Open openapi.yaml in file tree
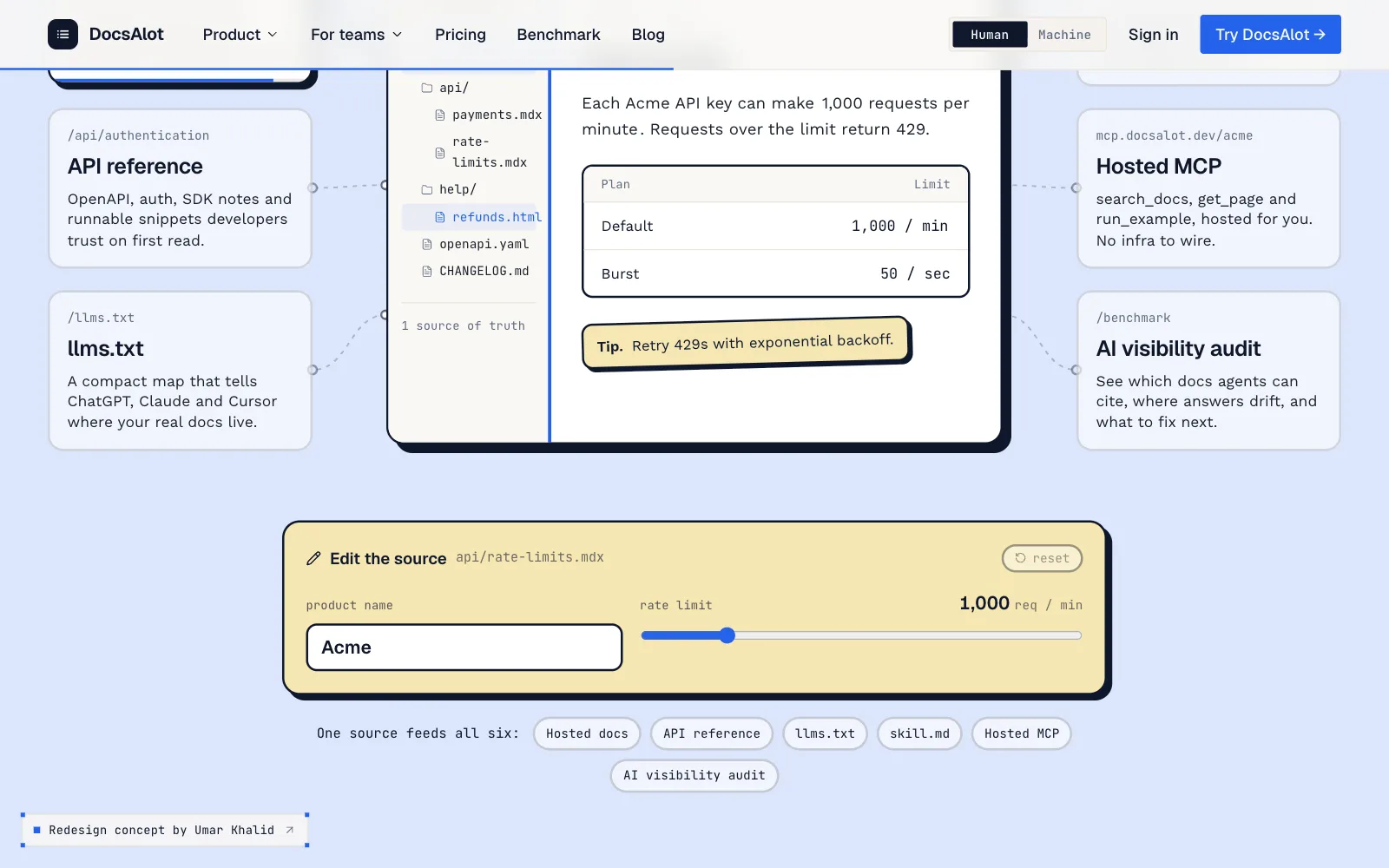Viewport: 1389px width, 868px height. click(475, 244)
